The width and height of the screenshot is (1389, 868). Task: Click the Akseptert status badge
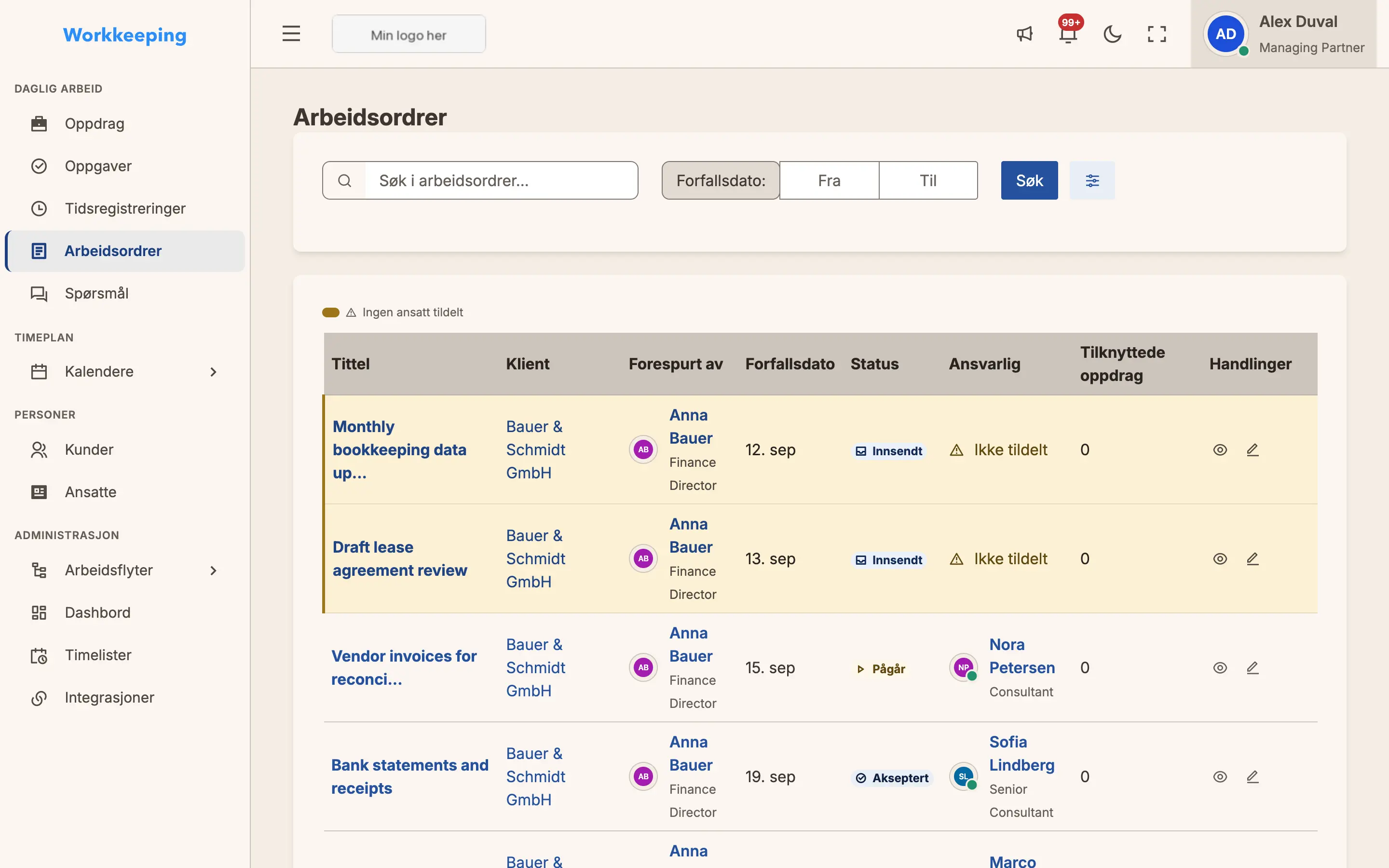(892, 778)
